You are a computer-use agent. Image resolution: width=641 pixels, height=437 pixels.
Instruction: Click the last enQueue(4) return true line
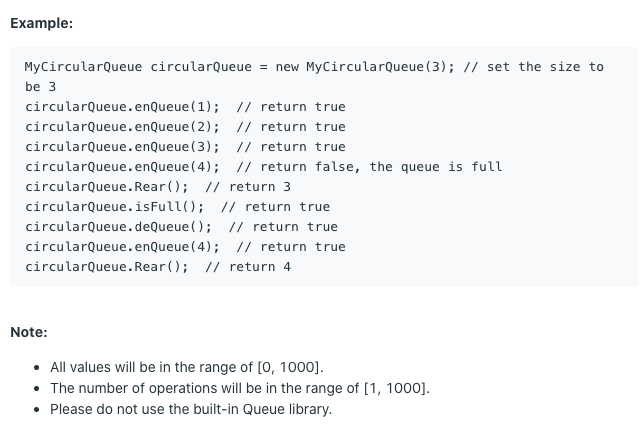click(x=185, y=247)
